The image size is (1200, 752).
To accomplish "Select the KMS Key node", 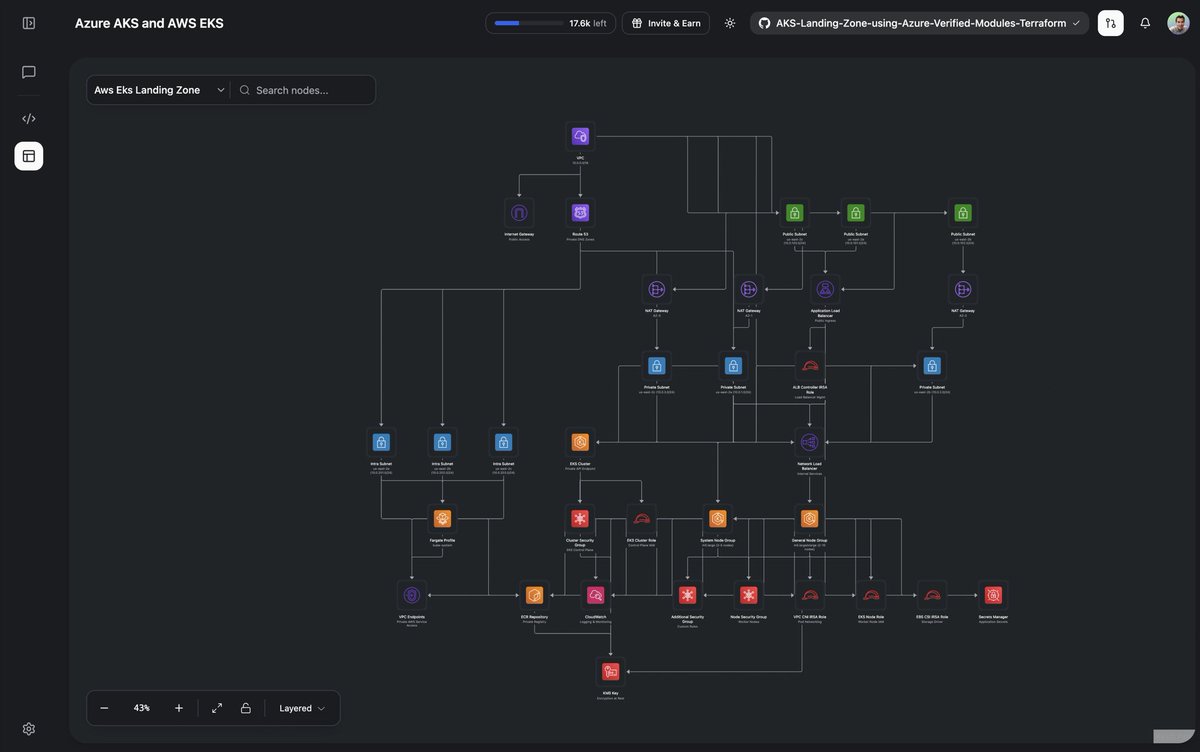I will click(611, 672).
